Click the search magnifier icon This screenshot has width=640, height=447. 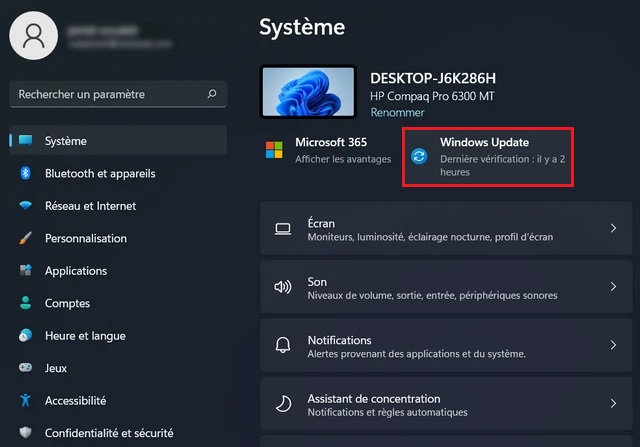pos(211,94)
